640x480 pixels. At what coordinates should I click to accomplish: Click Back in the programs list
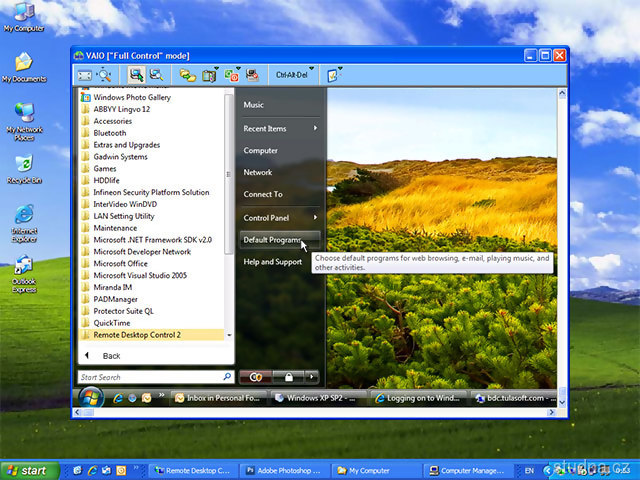click(111, 356)
